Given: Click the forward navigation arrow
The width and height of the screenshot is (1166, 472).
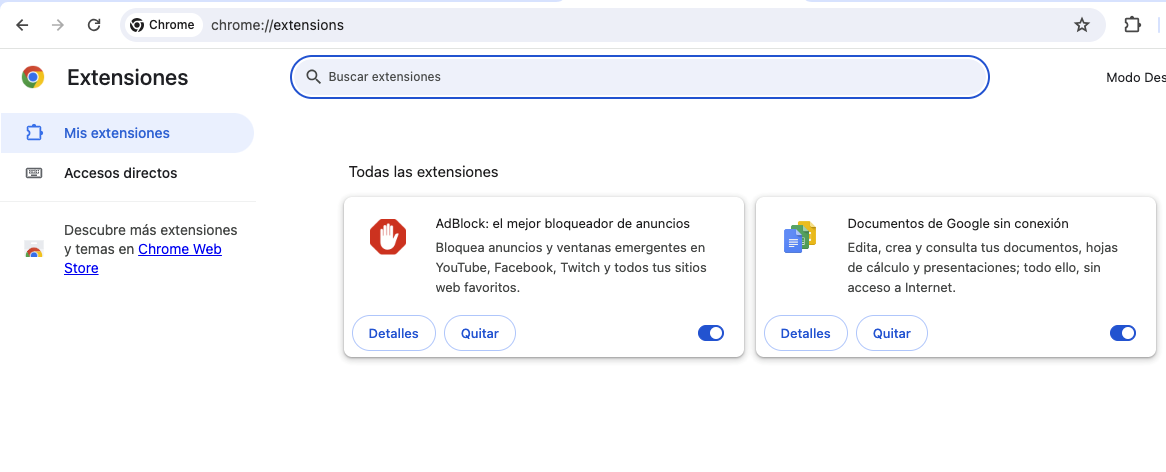Looking at the screenshot, I should (x=58, y=25).
